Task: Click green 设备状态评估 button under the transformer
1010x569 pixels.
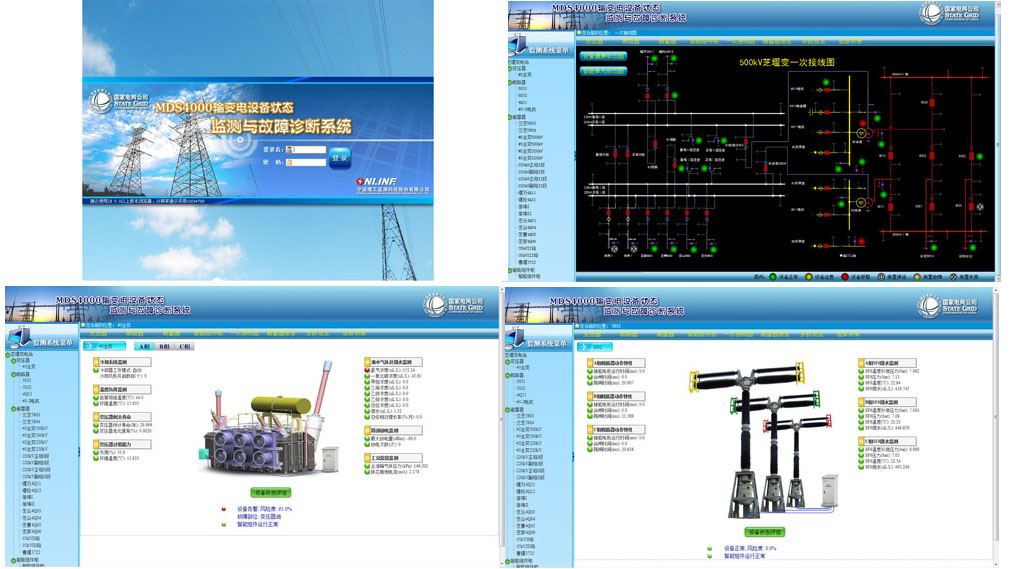Action: click(272, 493)
